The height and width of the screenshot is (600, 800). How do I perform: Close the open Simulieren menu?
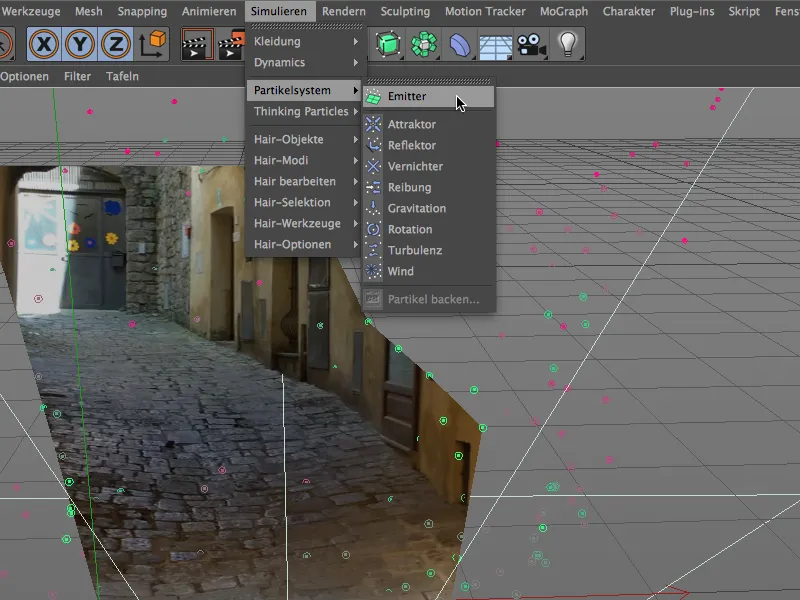click(x=279, y=11)
